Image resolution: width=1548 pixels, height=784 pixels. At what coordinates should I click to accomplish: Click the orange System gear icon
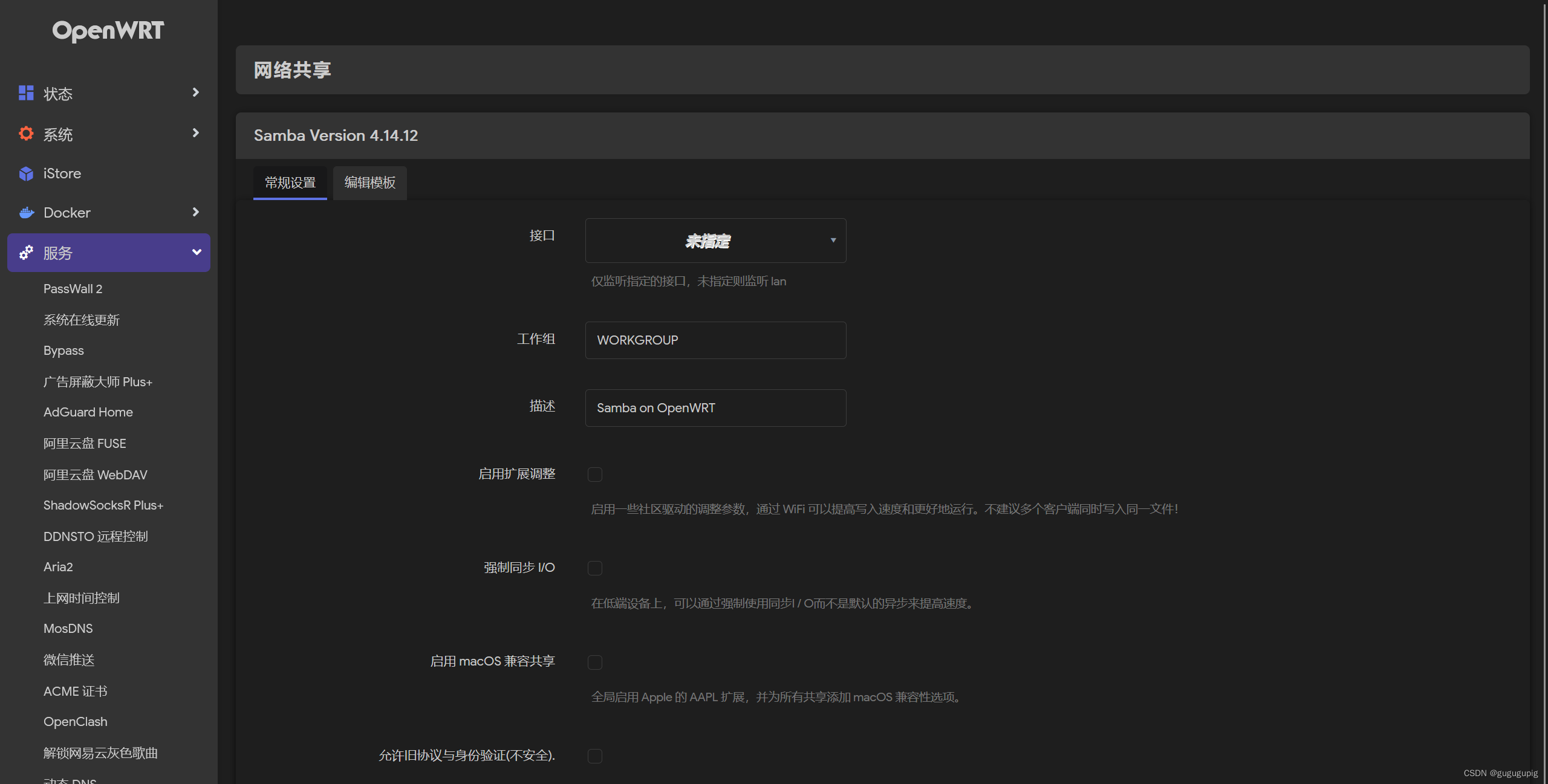(26, 134)
